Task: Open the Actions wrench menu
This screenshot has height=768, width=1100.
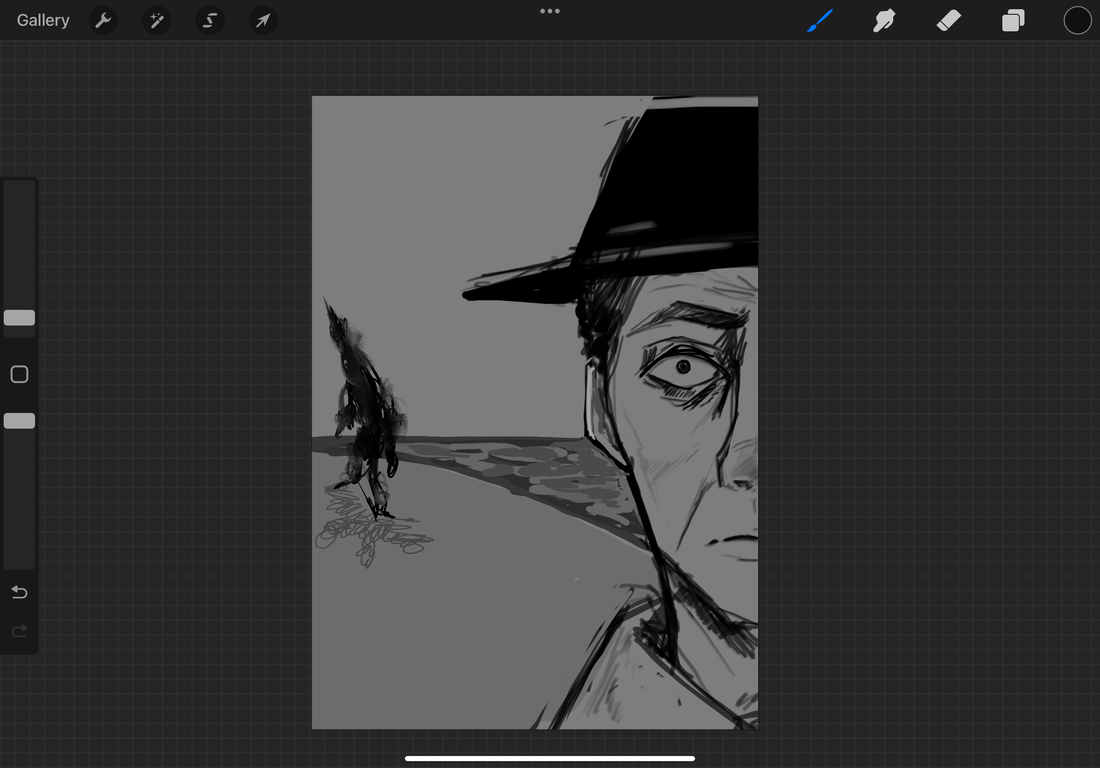Action: pos(103,20)
